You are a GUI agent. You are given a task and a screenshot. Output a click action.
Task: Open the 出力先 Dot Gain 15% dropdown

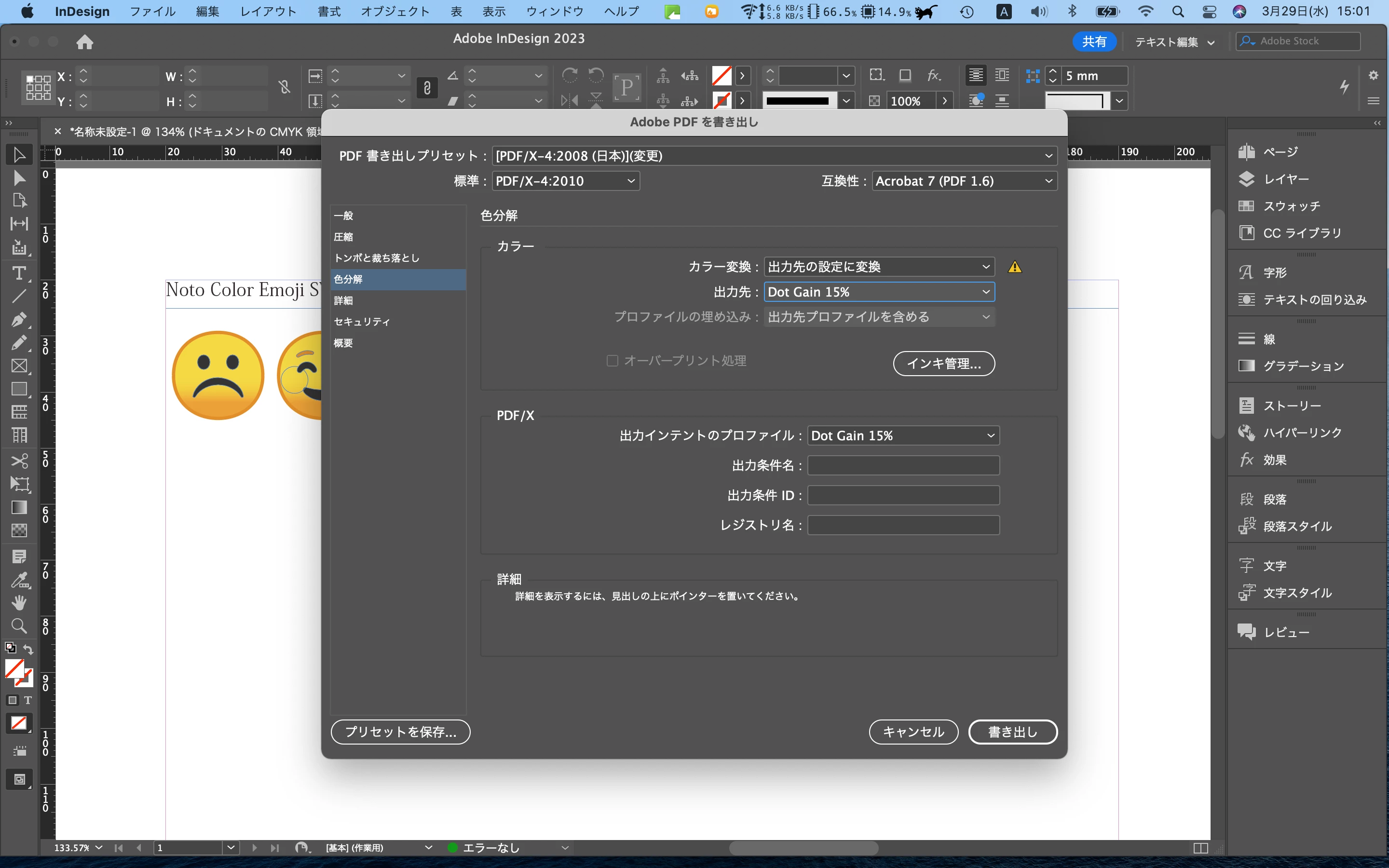879,292
